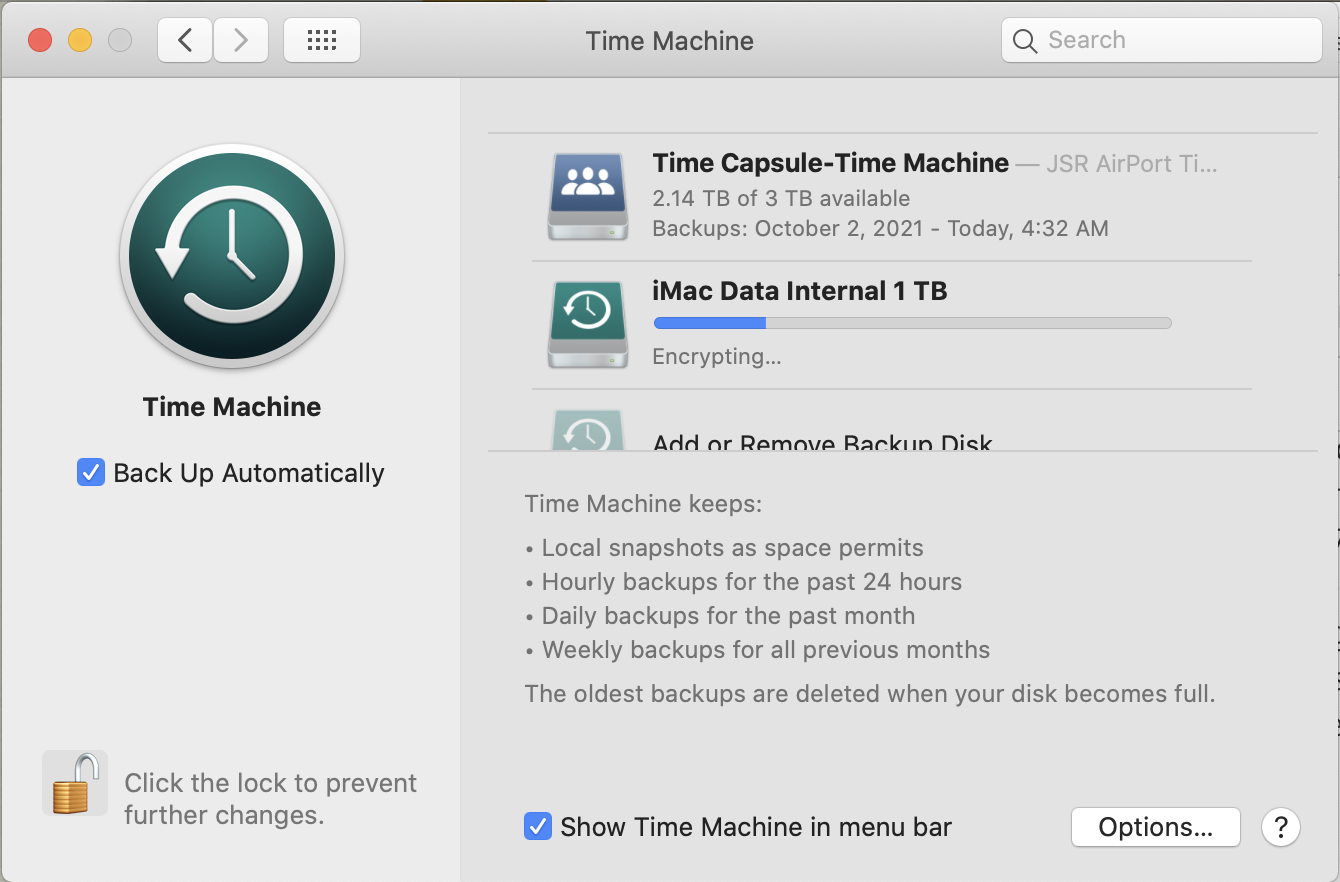Select the Time Capsule network disk icon
This screenshot has height=882, width=1340.
[588, 196]
